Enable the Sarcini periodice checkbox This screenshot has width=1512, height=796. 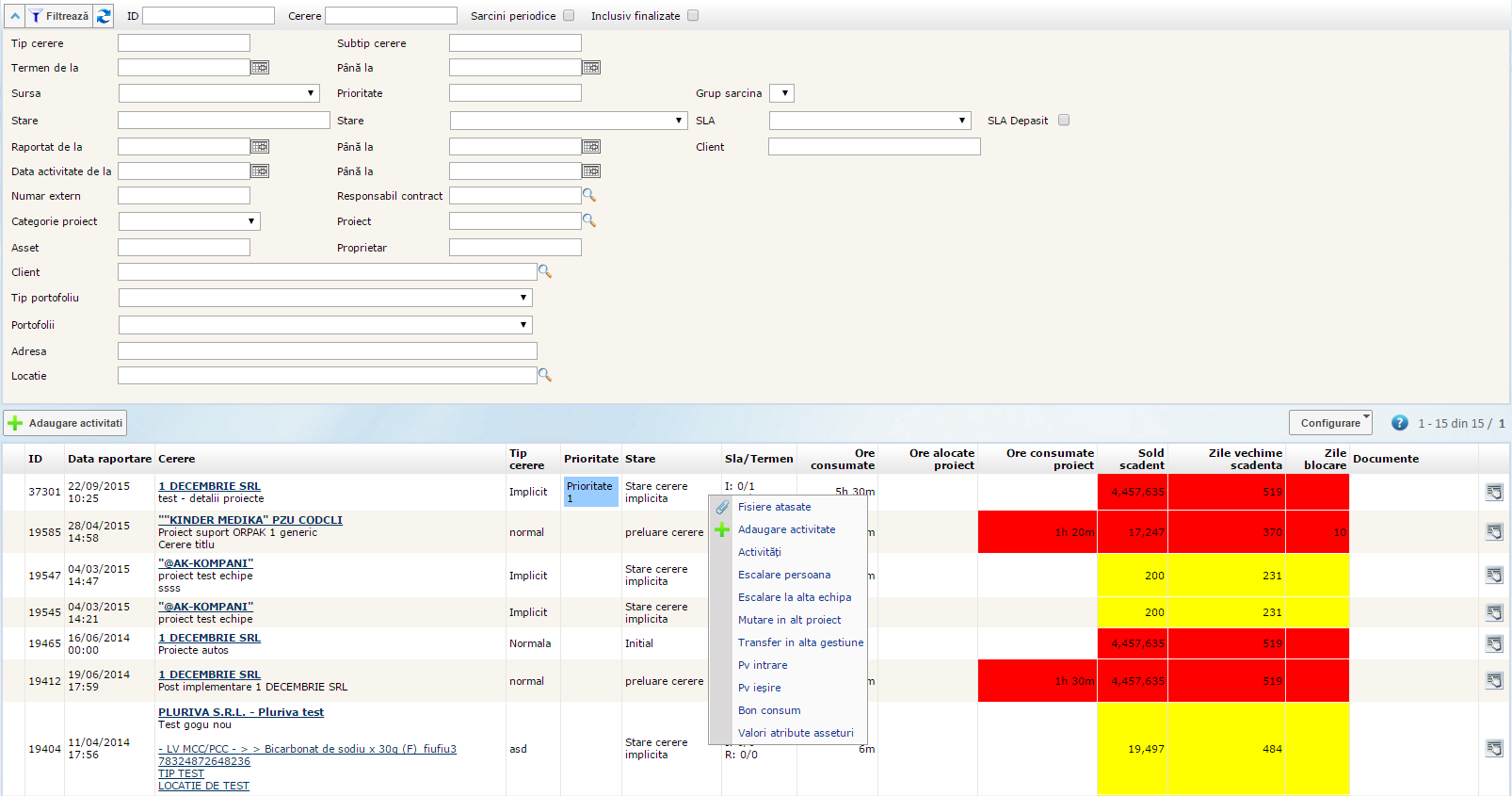tap(569, 16)
